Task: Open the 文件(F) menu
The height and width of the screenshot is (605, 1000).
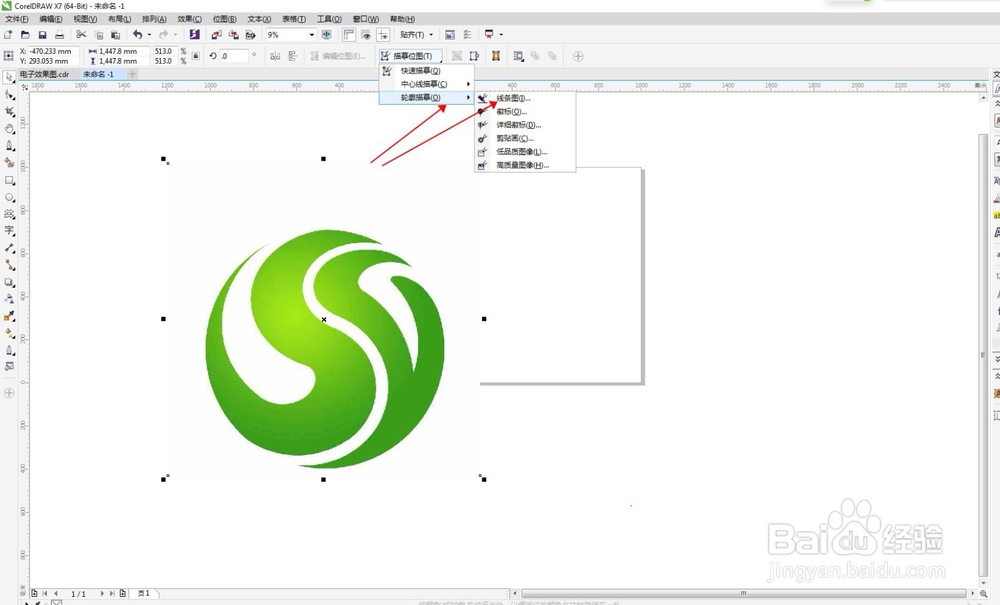Action: pyautogui.click(x=17, y=19)
